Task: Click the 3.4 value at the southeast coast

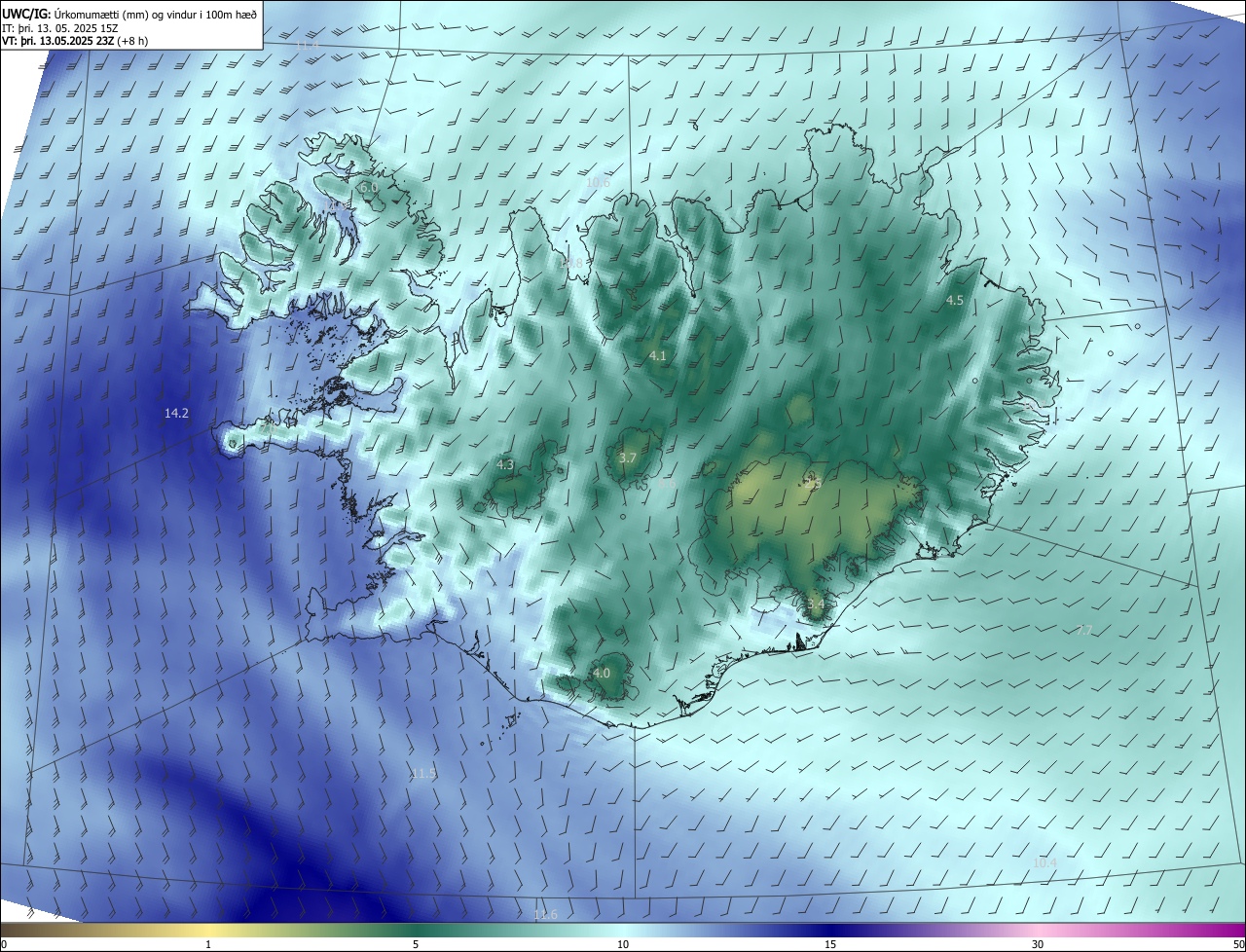Action: pos(816,604)
